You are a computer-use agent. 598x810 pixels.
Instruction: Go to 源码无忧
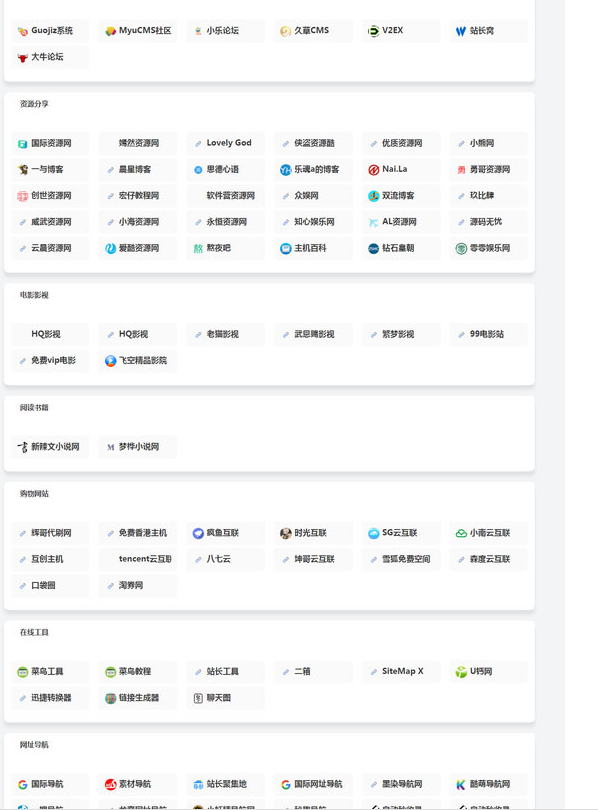click(486, 222)
